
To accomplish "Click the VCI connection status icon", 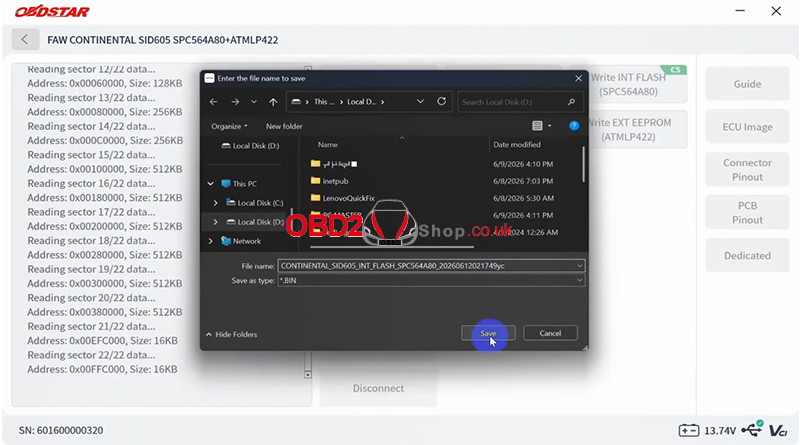I will [x=778, y=430].
